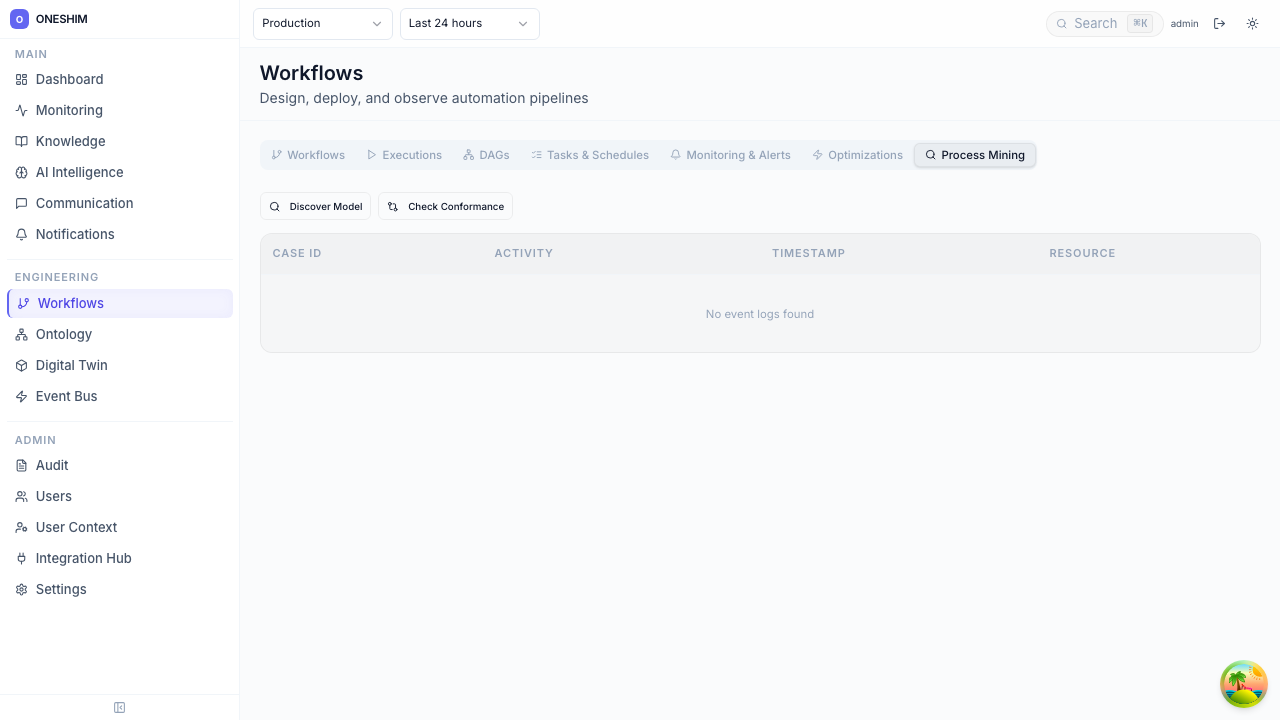Open AI Intelligence
The height and width of the screenshot is (720, 1280).
[x=79, y=172]
